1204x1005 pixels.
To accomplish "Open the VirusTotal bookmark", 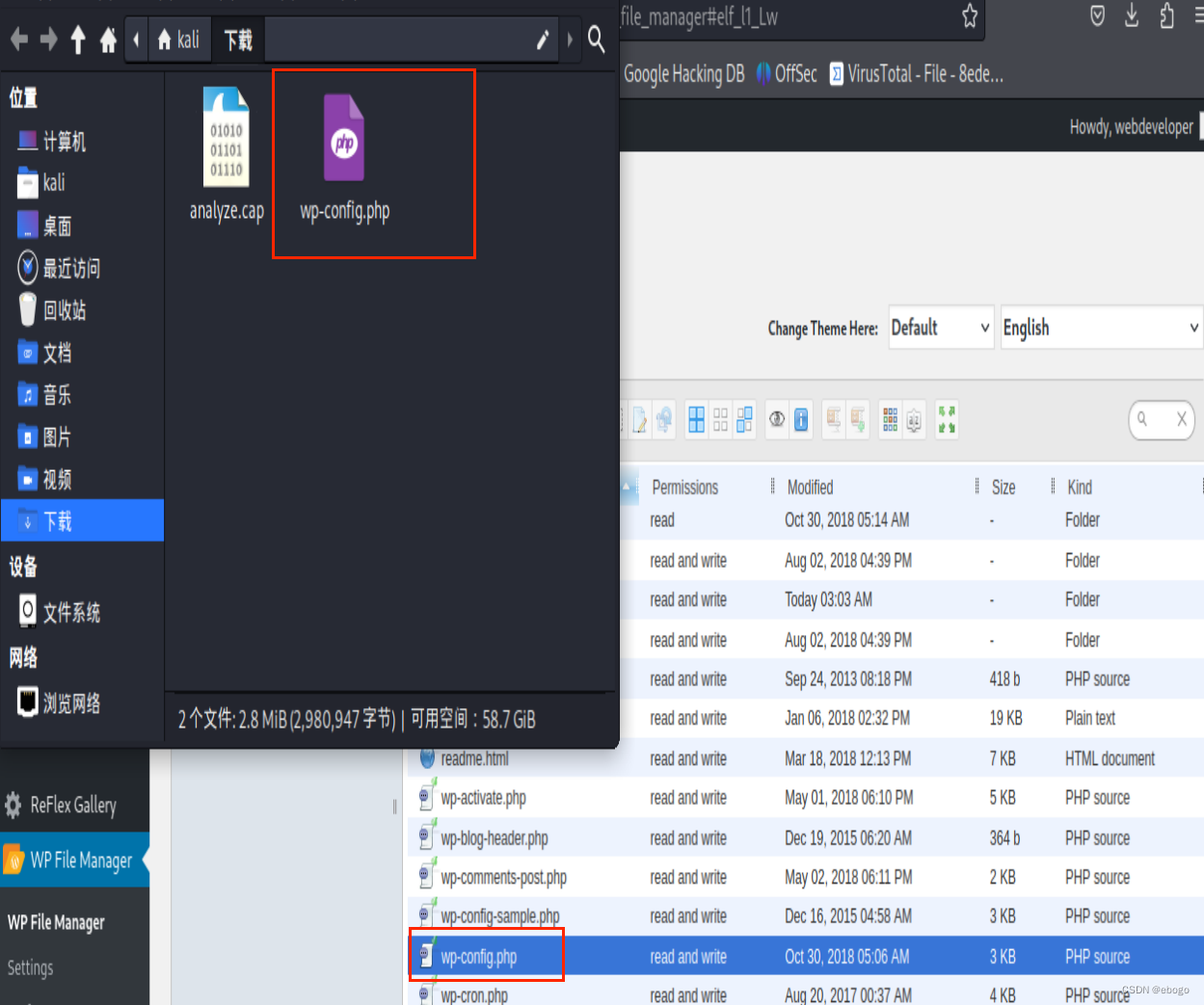I will click(917, 74).
